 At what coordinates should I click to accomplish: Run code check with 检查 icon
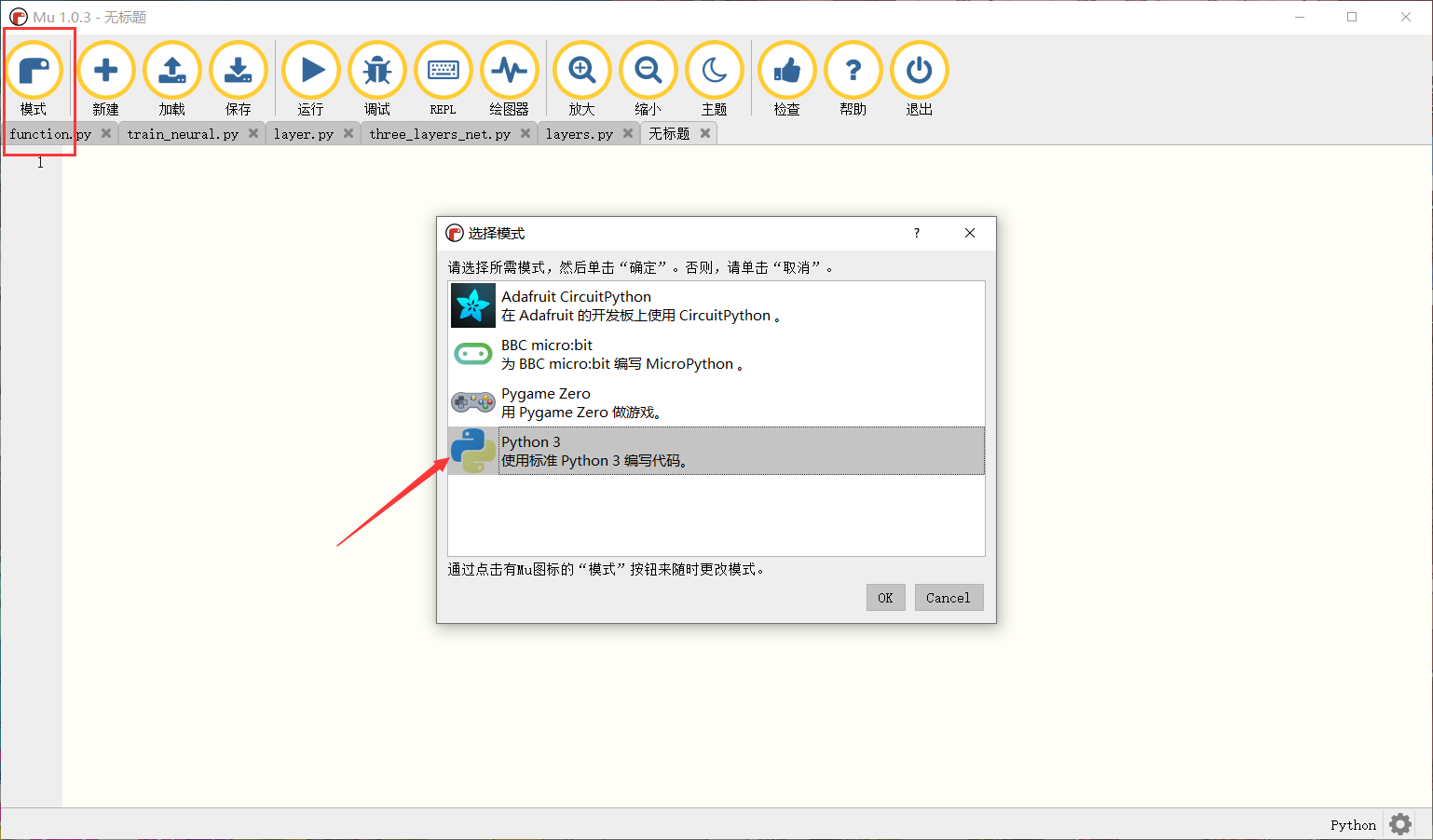[x=786, y=70]
